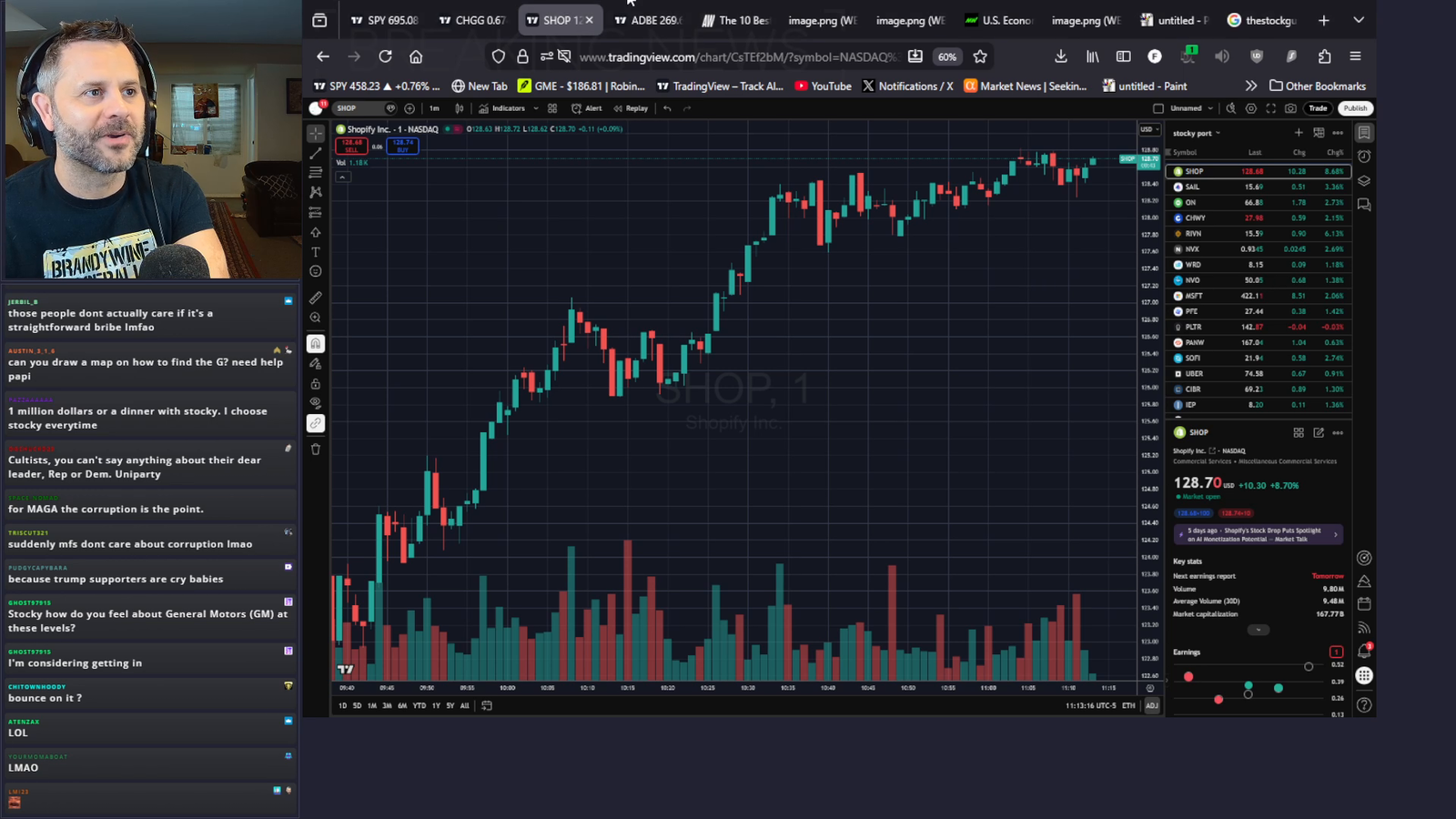Open the Alerts clock panel icon

coord(1364,157)
